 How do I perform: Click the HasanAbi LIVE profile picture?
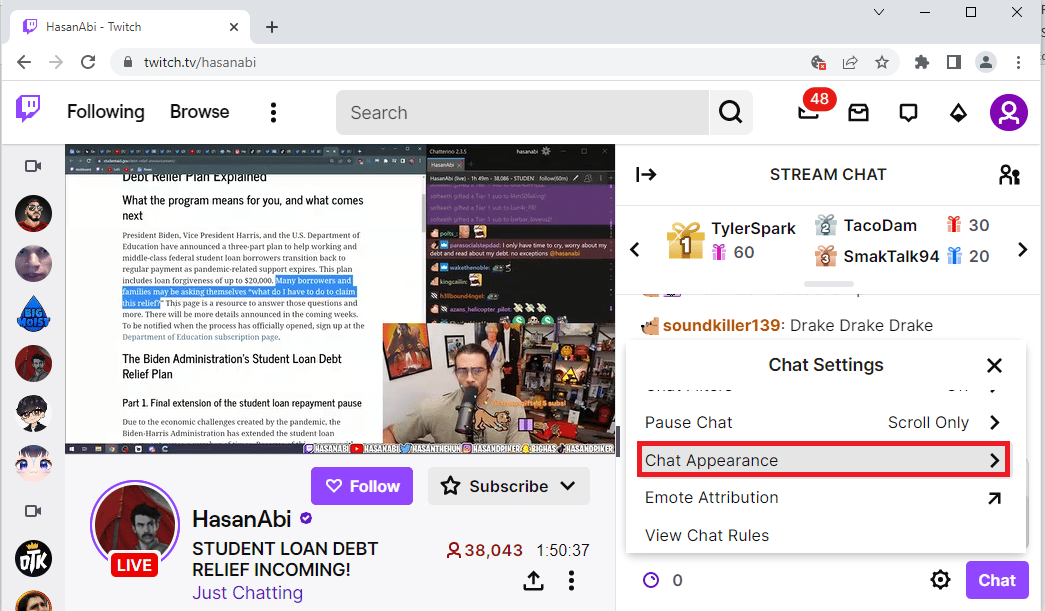tap(135, 526)
